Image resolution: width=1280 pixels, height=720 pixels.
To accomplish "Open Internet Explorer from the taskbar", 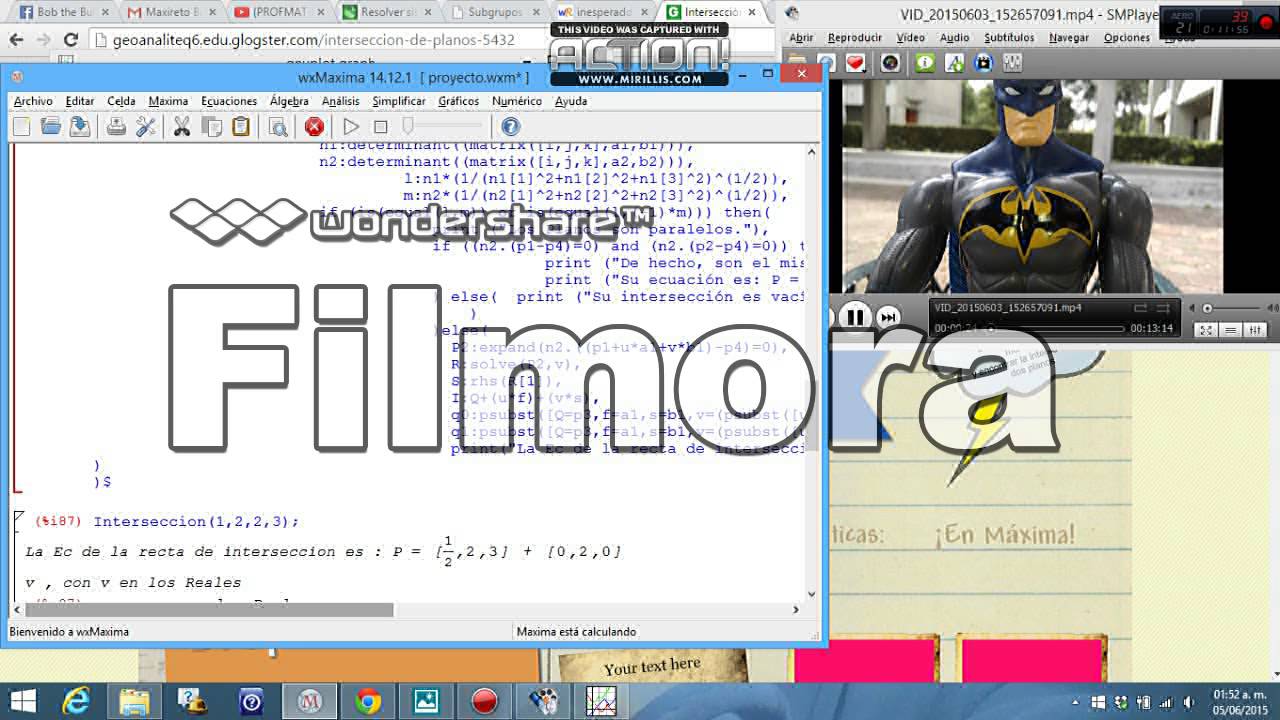I will (x=77, y=701).
